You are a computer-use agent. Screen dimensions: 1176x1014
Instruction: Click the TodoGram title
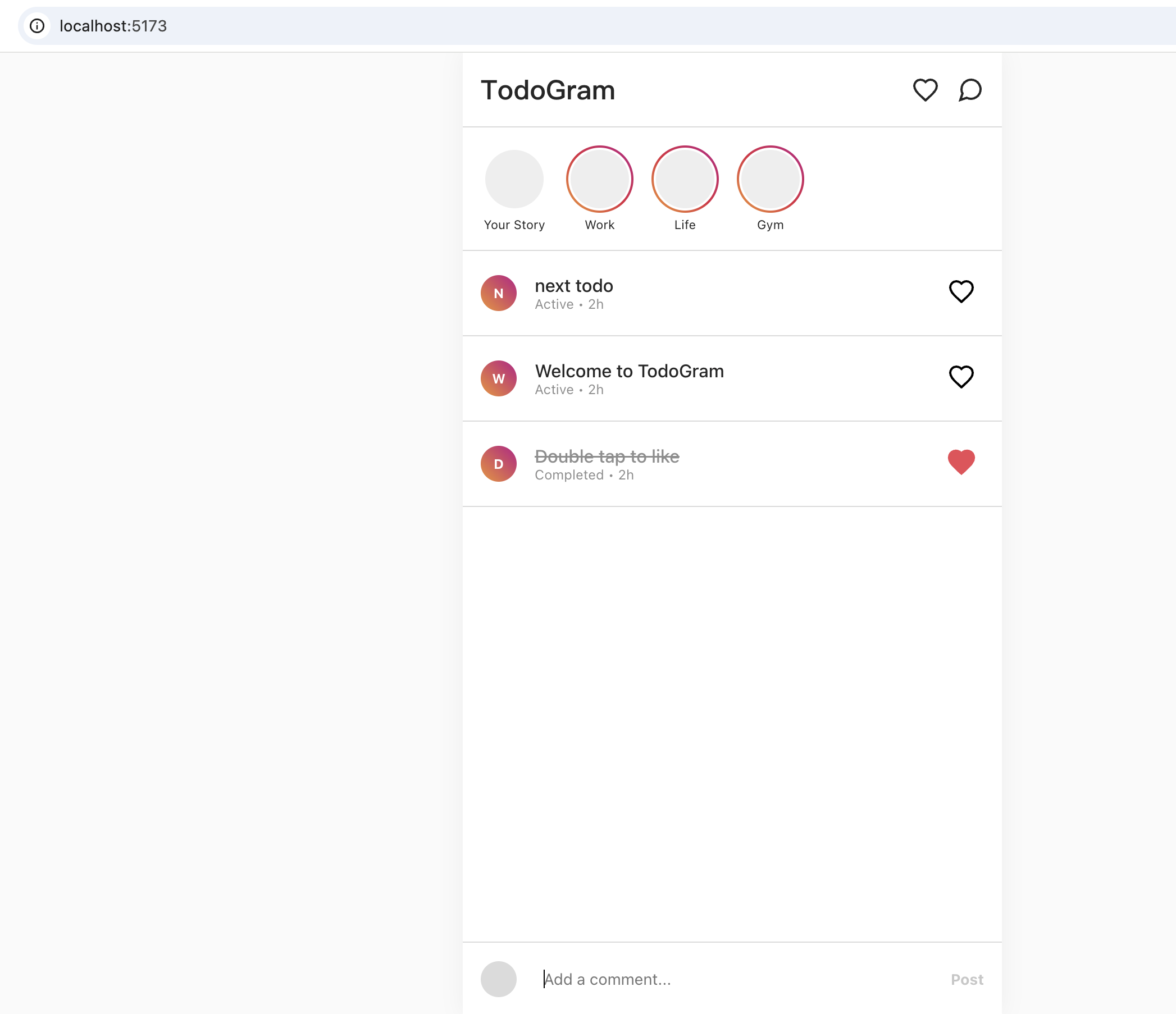[548, 90]
